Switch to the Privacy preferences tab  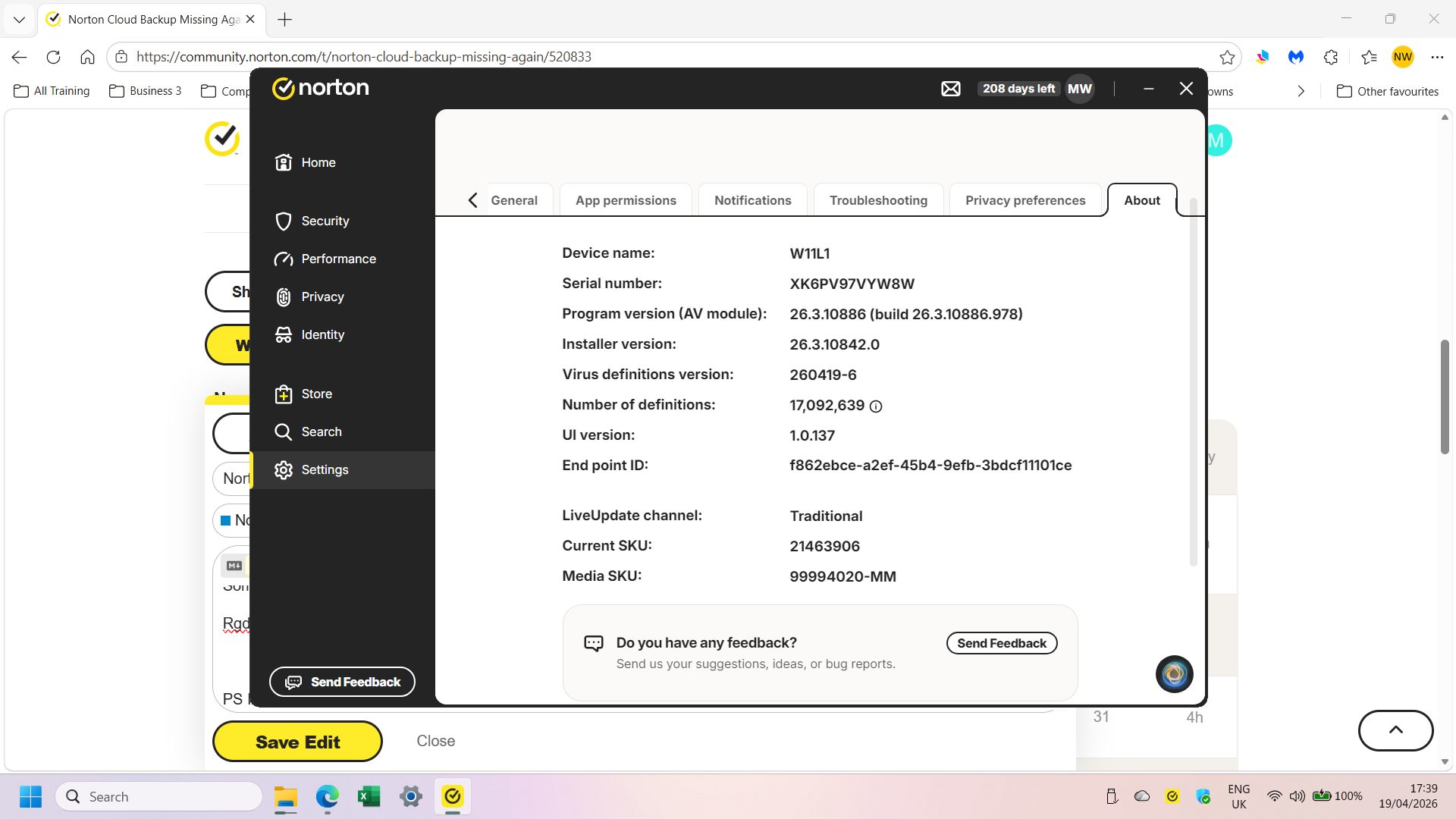click(1025, 200)
